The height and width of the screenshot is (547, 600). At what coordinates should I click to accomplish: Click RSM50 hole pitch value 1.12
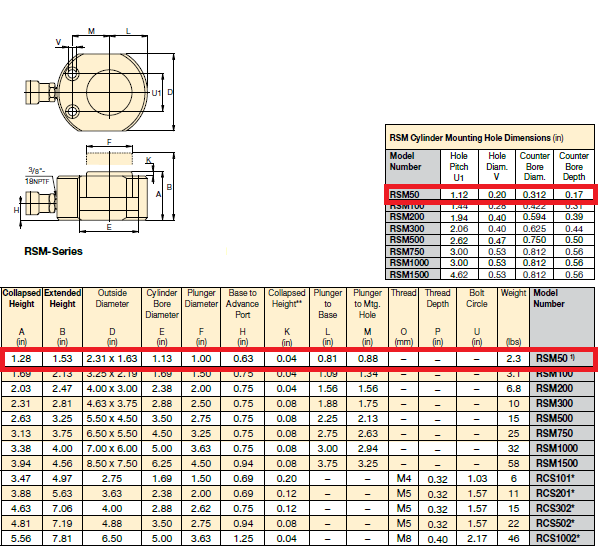point(459,195)
